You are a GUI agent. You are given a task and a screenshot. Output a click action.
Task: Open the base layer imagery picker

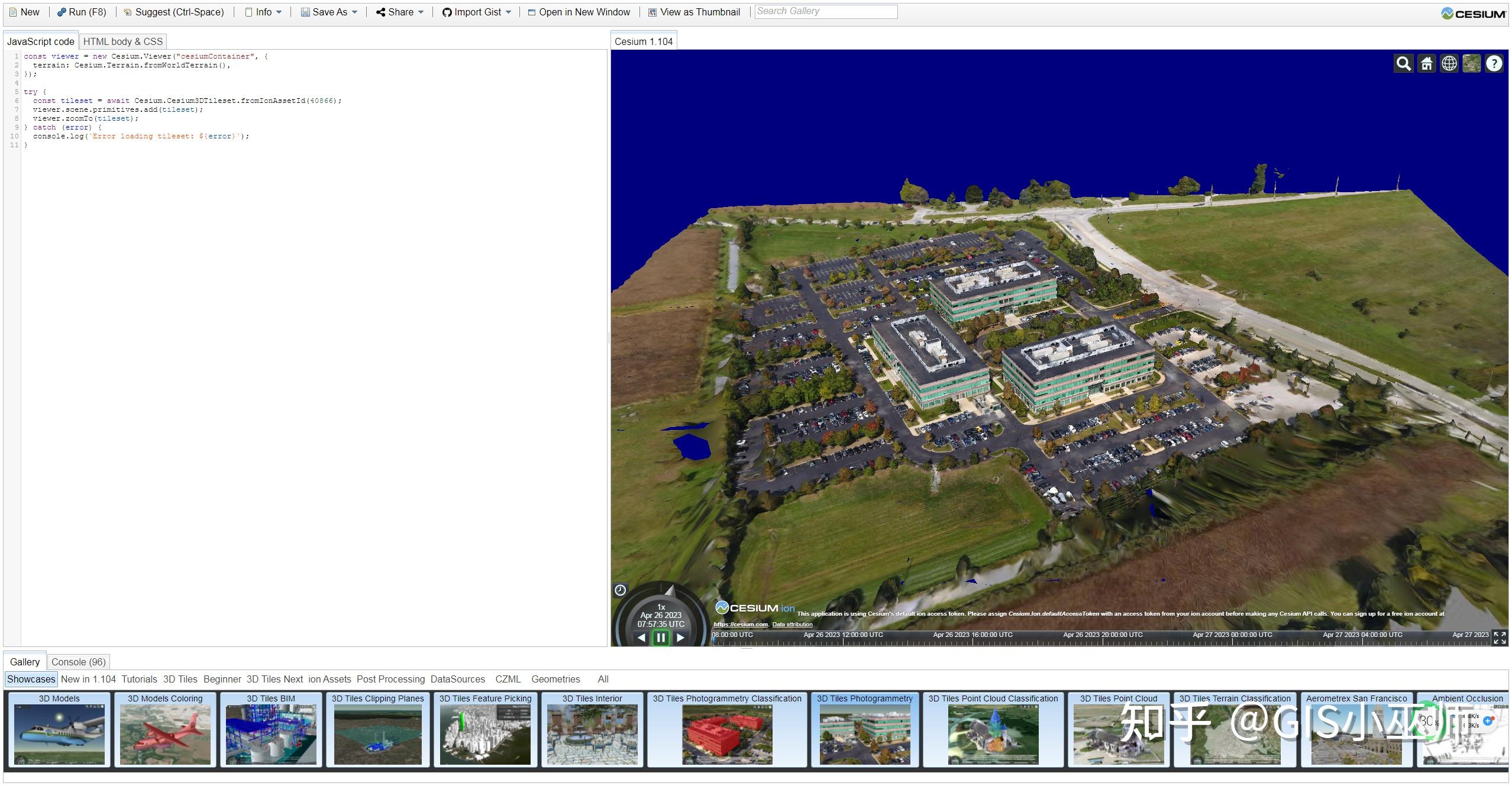tap(1471, 63)
